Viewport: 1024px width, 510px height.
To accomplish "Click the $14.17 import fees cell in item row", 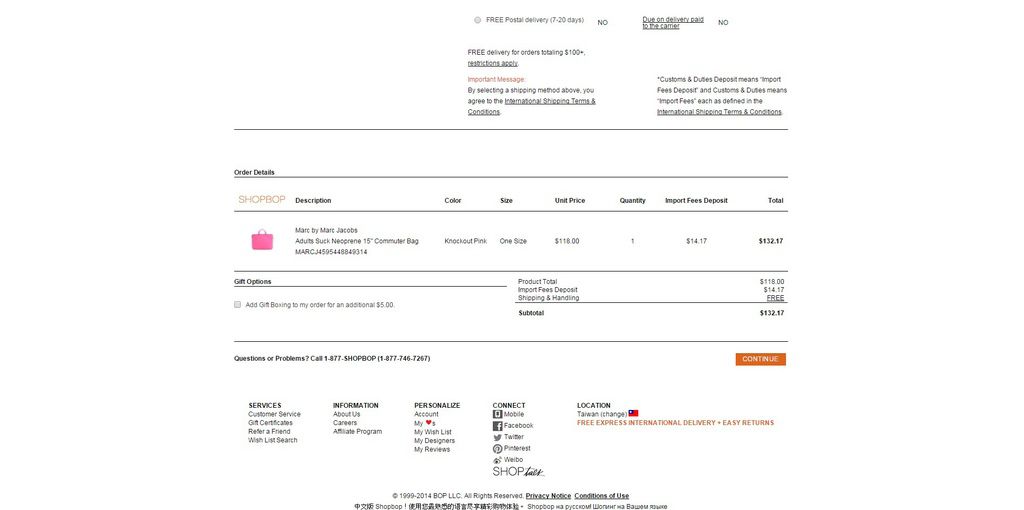I will coord(696,241).
